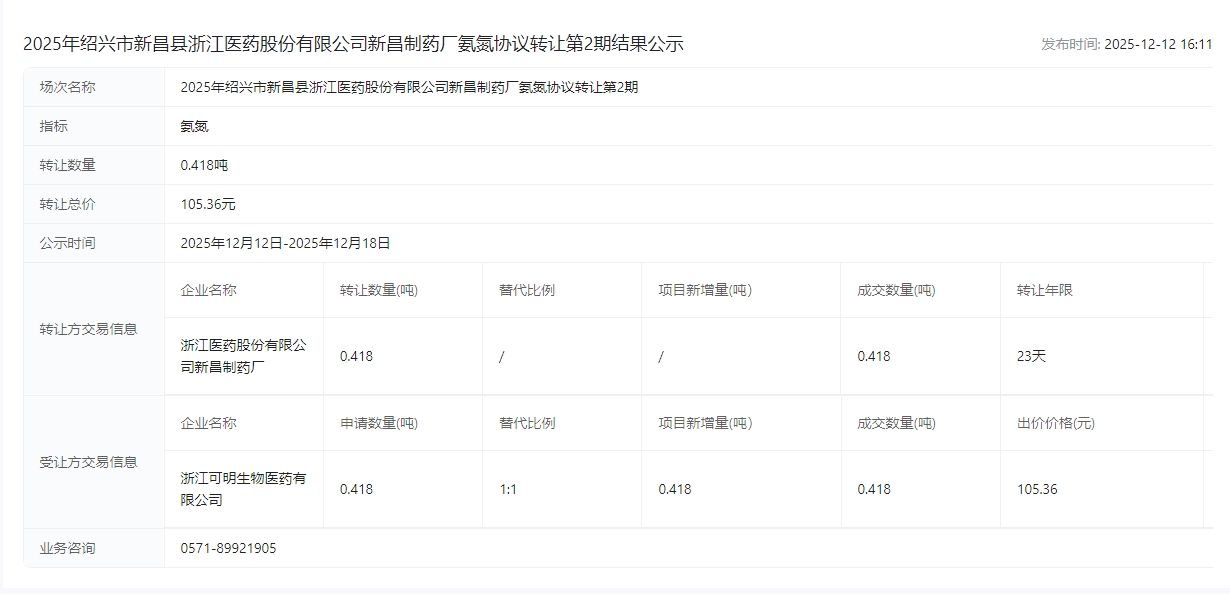This screenshot has height=594, width=1230.
Task: Click the 发布时间 2025-12-12 16:11 timestamp
Action: (x=1126, y=44)
